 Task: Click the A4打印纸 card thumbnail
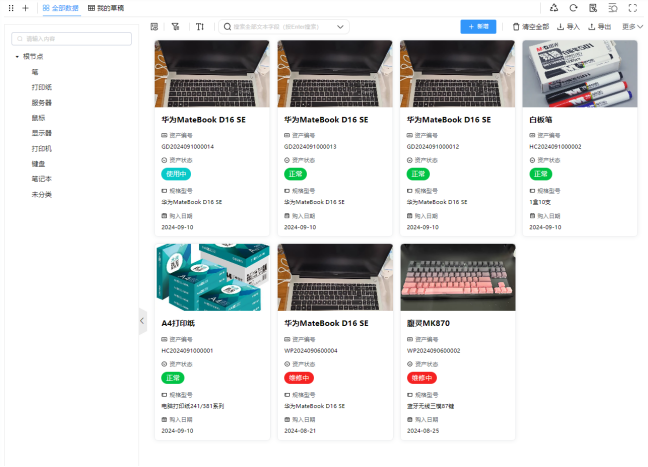(x=212, y=277)
